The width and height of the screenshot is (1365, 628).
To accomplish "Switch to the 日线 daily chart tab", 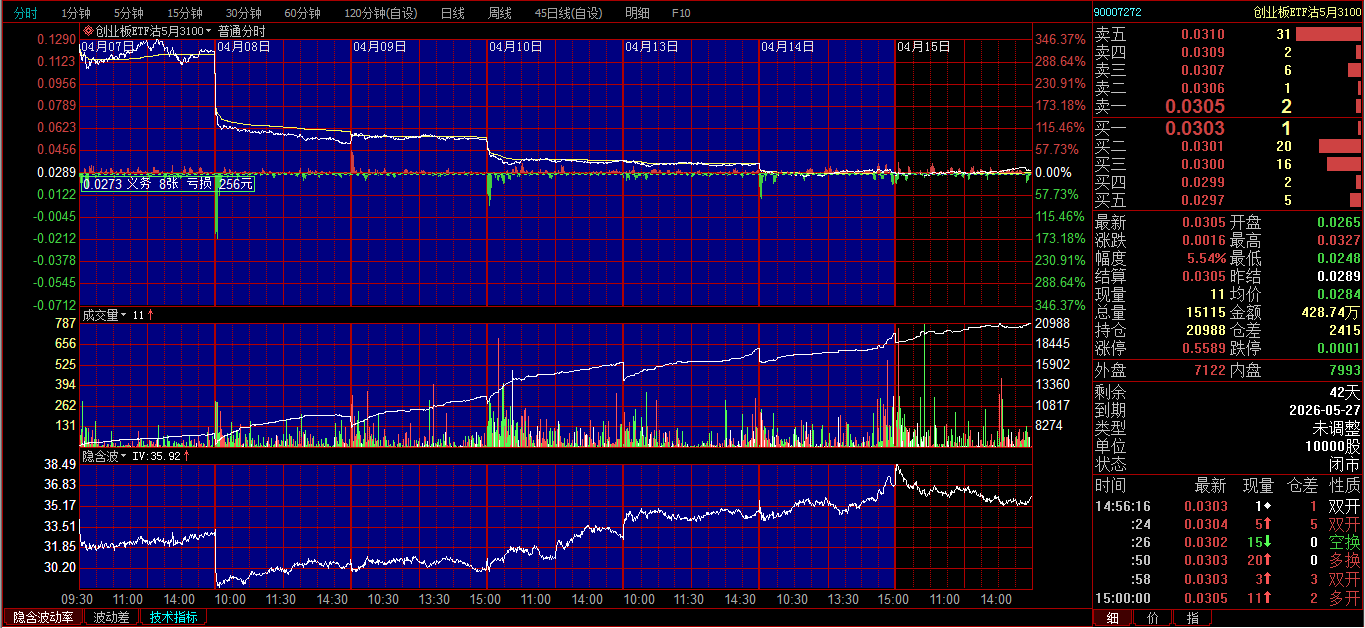I will coord(452,13).
